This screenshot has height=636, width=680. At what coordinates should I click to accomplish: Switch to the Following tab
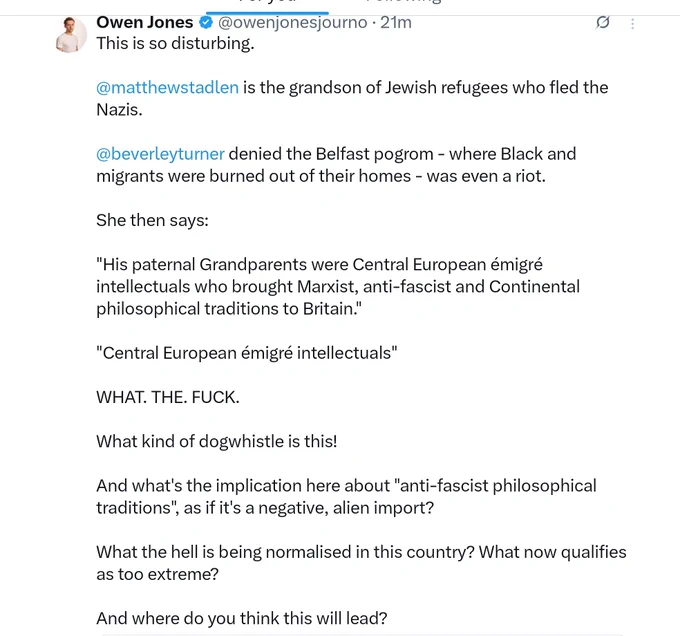pyautogui.click(x=403, y=2)
